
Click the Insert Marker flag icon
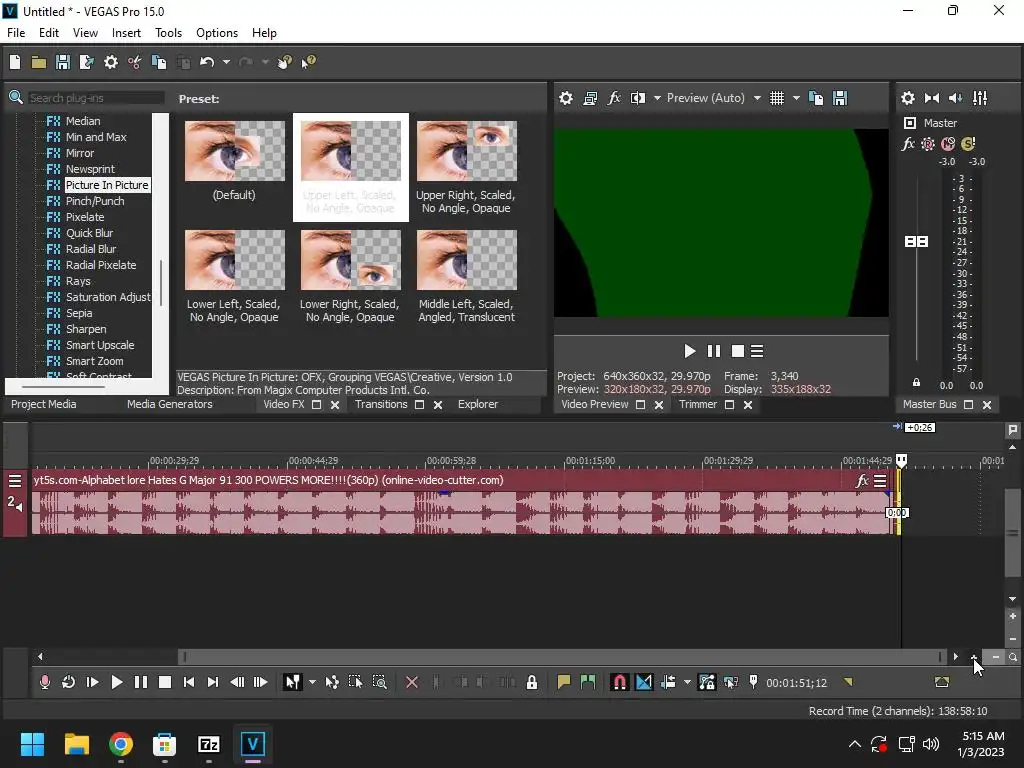564,682
